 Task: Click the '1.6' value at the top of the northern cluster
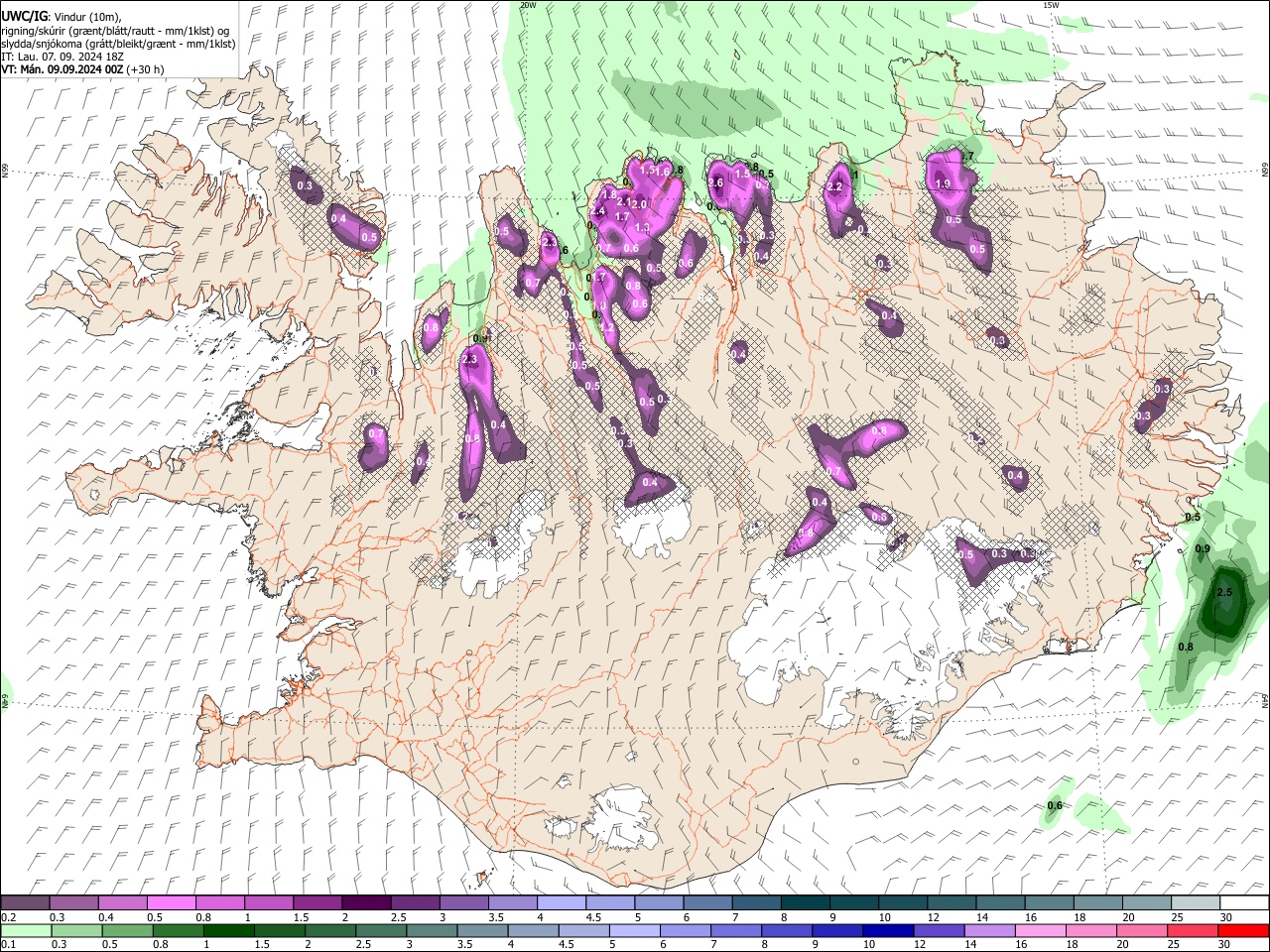662,173
